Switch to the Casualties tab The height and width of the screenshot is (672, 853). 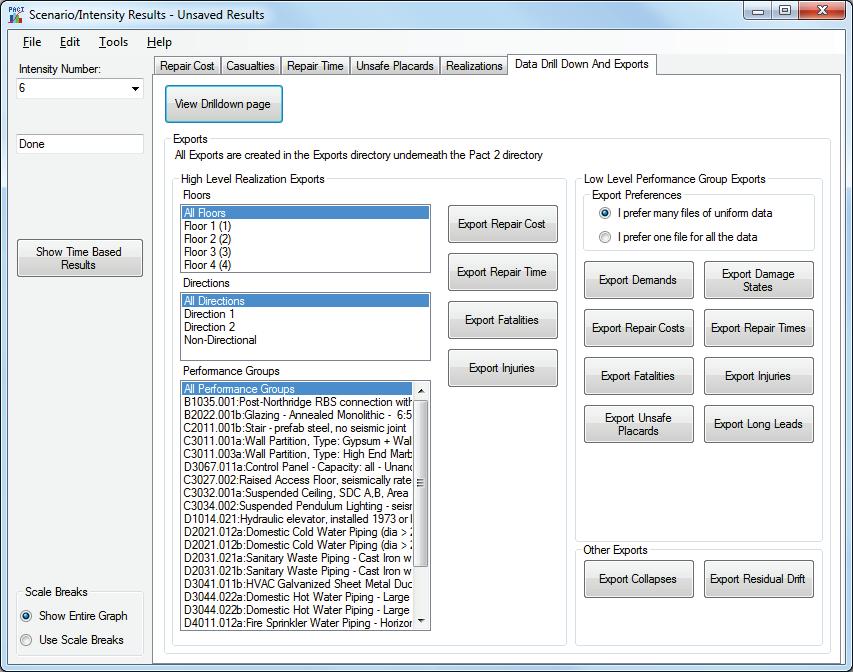250,66
